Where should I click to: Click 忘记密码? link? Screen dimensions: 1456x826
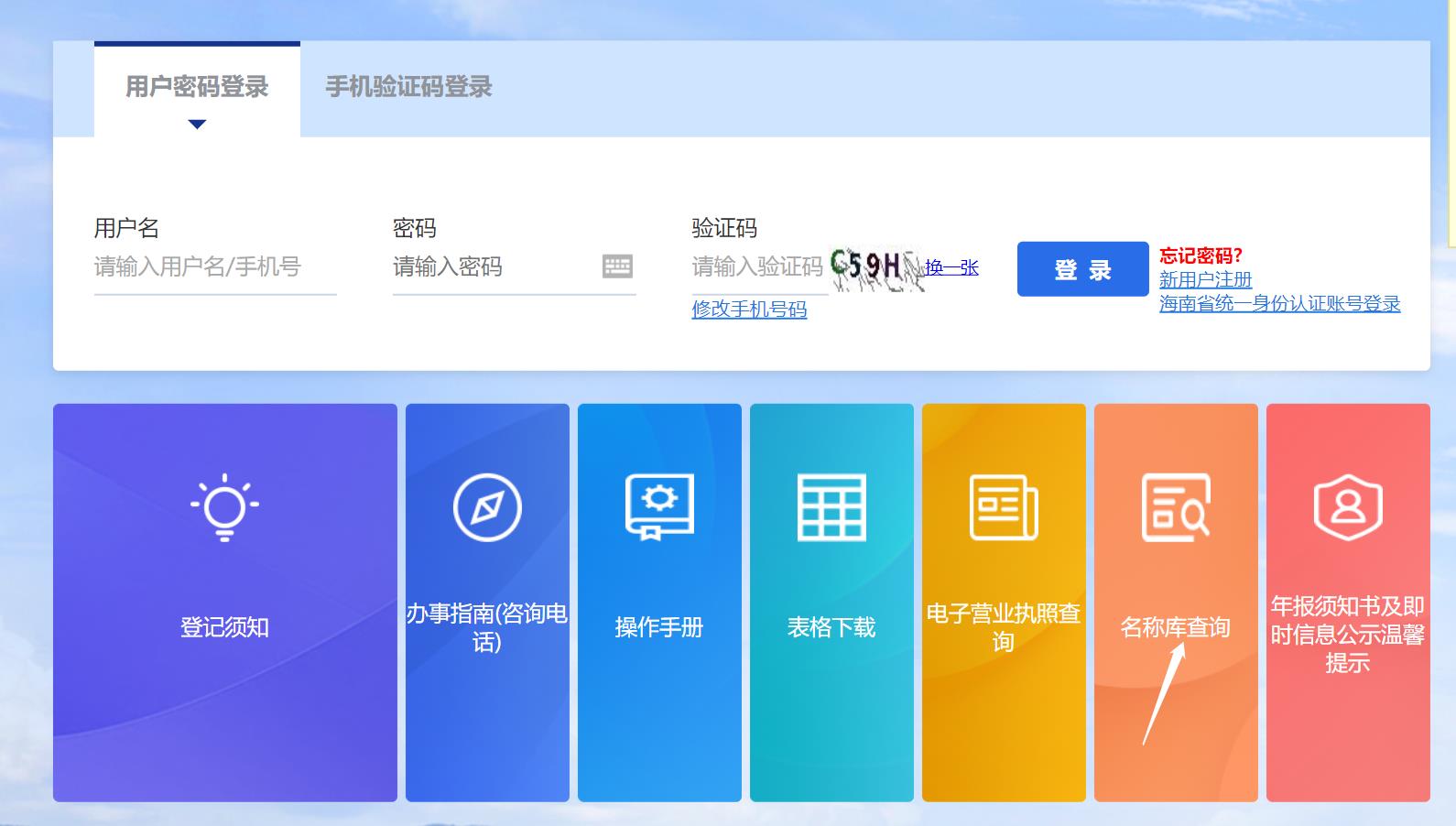click(x=1201, y=255)
